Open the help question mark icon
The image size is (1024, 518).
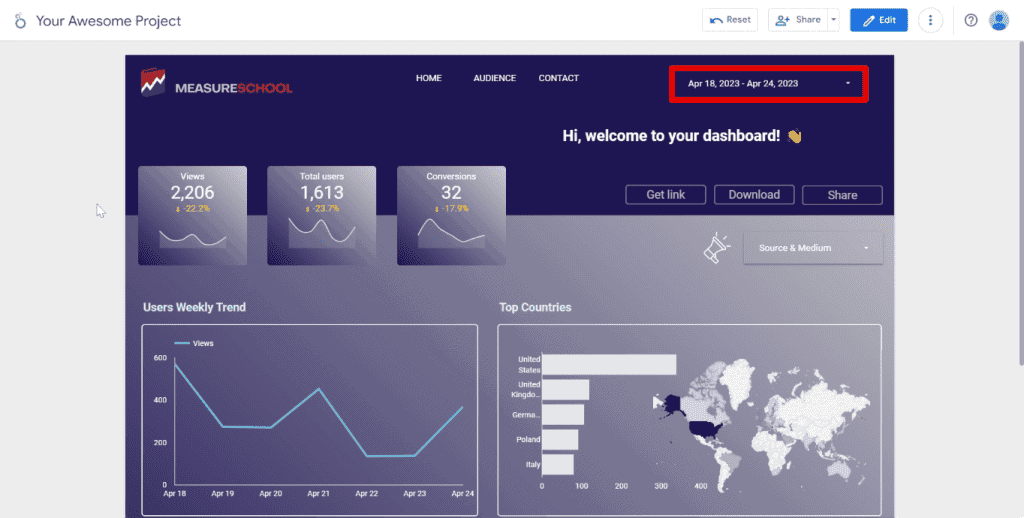(970, 20)
